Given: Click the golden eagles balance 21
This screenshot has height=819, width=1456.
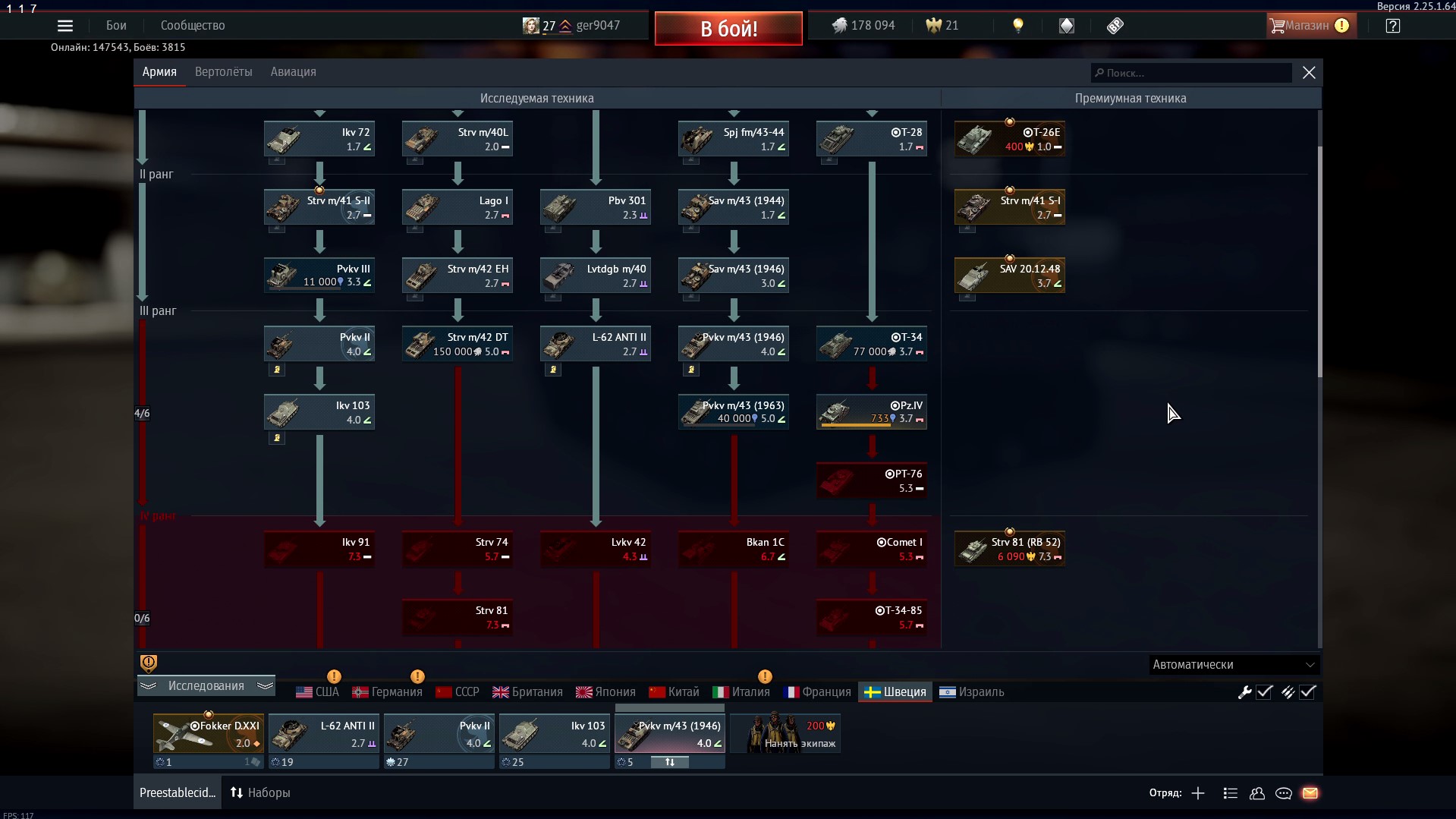Looking at the screenshot, I should point(942,25).
